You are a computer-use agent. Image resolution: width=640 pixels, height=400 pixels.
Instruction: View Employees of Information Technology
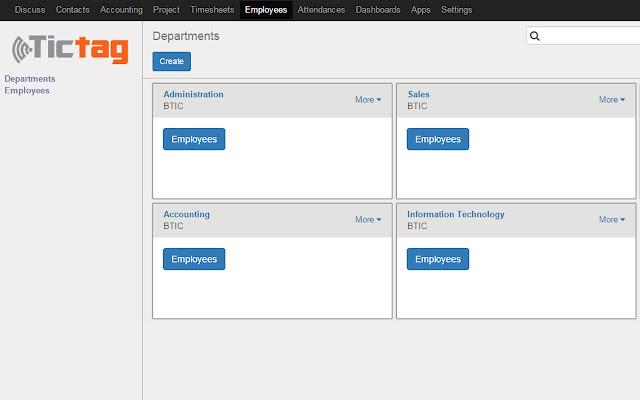[438, 259]
